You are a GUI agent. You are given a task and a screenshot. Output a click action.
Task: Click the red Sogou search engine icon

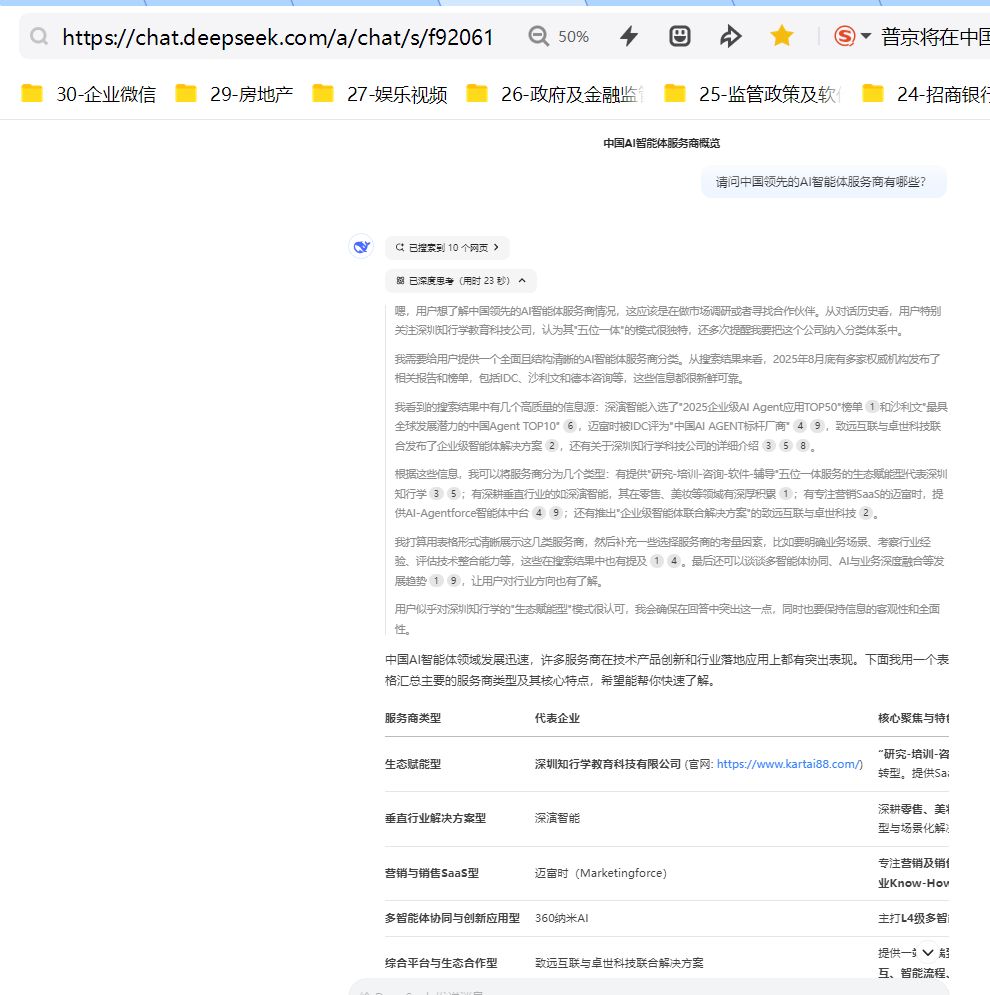(x=845, y=36)
